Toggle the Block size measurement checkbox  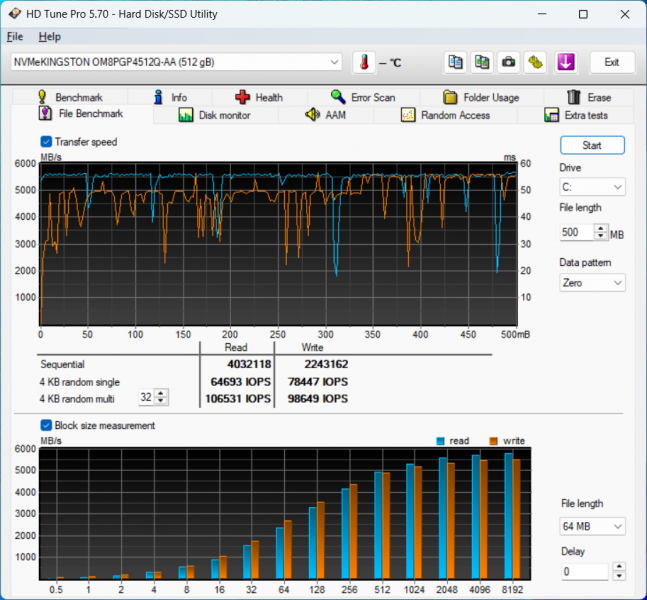47,425
